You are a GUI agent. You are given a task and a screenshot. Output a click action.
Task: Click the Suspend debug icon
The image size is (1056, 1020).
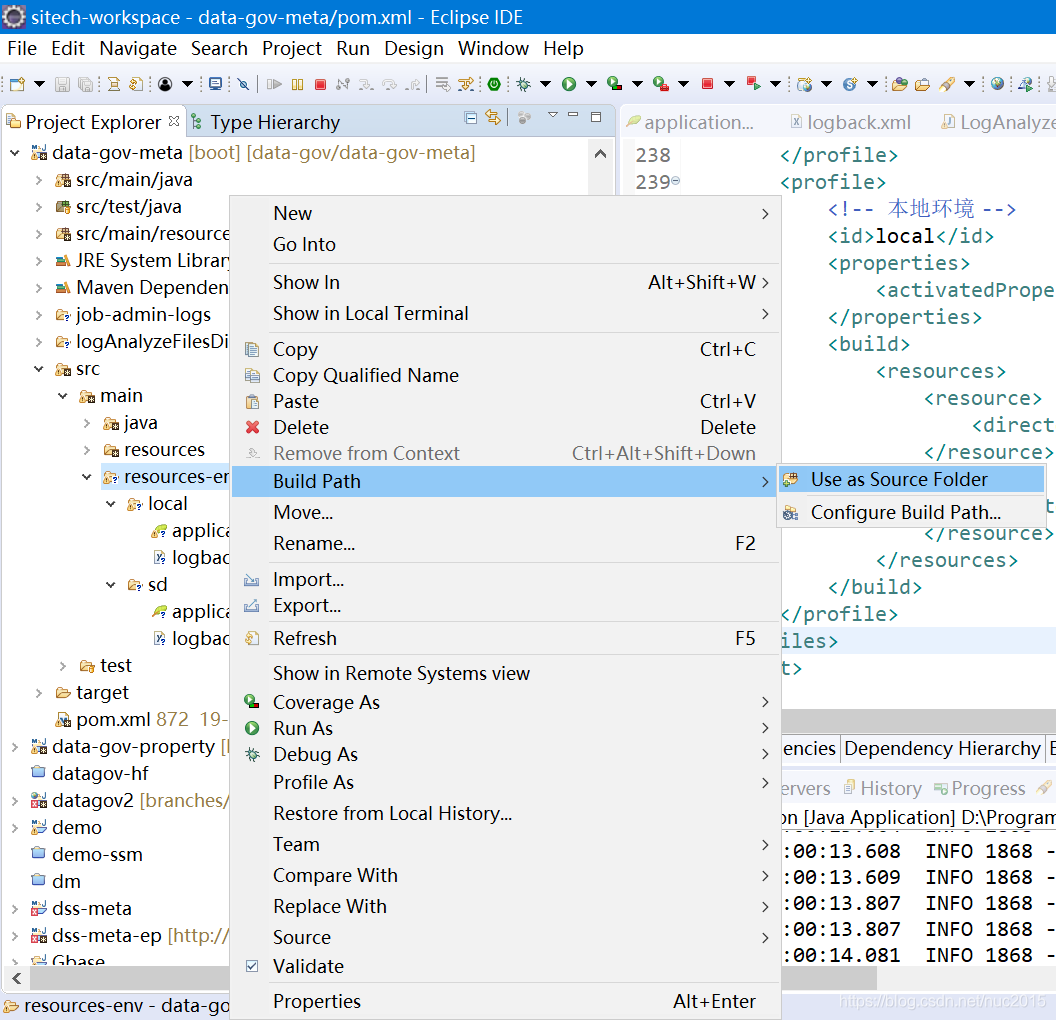tap(298, 84)
